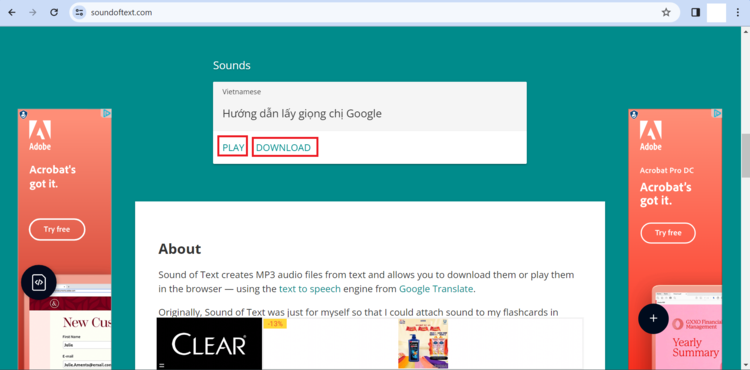Open the AdChoices icon on left ad
Viewport: 750px width, 370px height.
(x=107, y=113)
